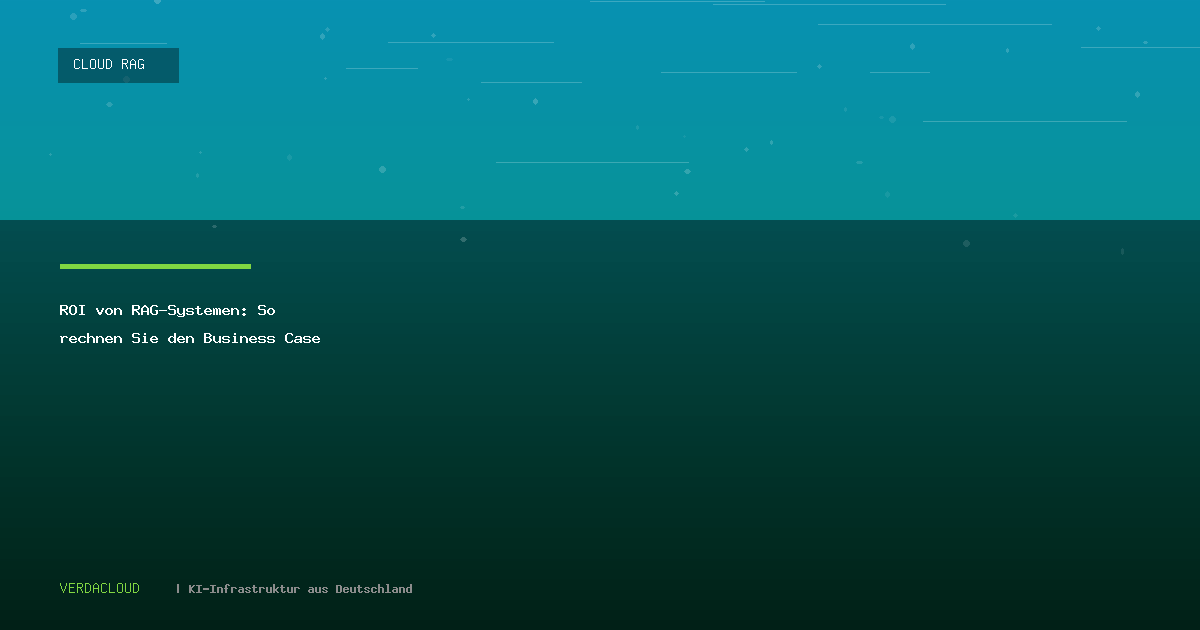Viewport: 1200px width, 630px height.
Task: Click the word 'den' in the headline
Action: (x=181, y=339)
